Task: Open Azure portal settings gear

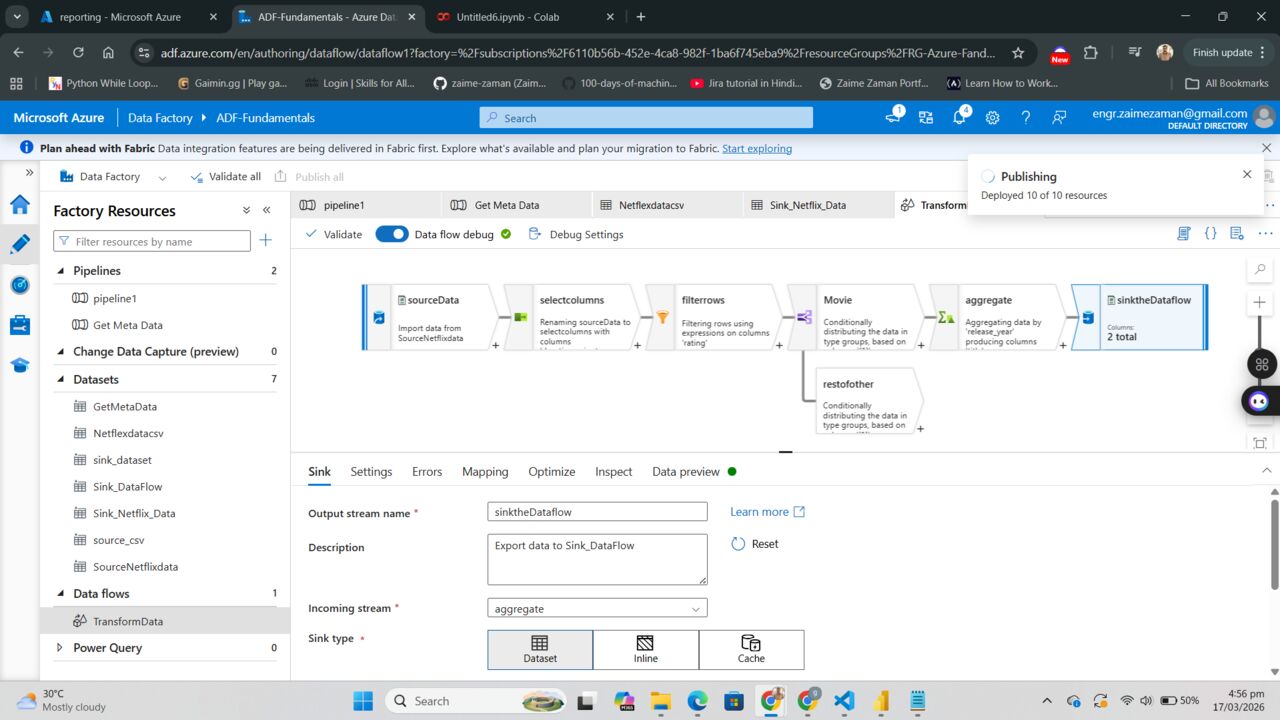Action: coord(992,118)
